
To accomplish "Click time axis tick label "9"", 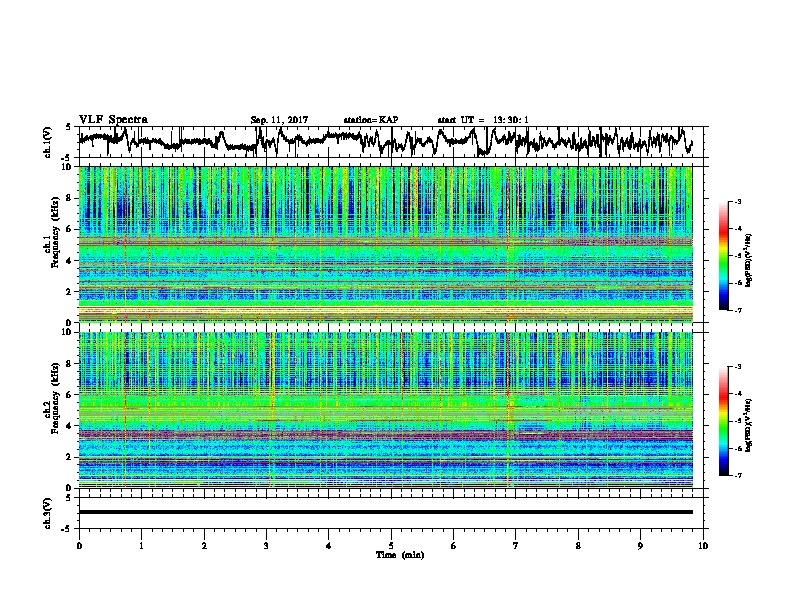I will pyautogui.click(x=640, y=545).
